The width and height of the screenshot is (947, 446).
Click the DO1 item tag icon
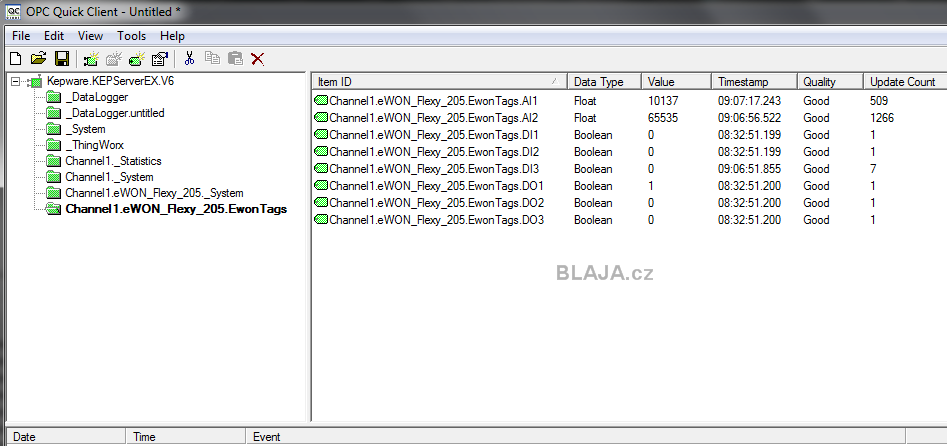(321, 186)
